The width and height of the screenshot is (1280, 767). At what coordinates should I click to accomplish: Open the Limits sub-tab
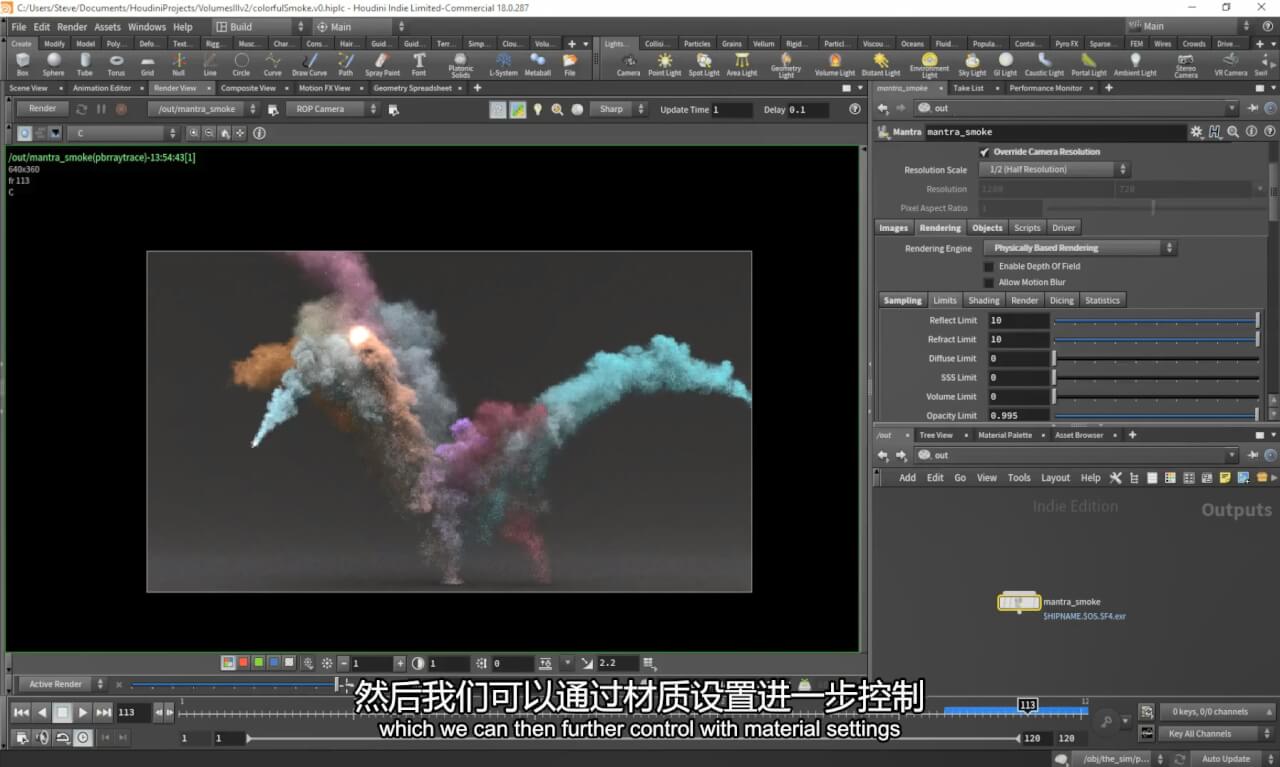[945, 300]
